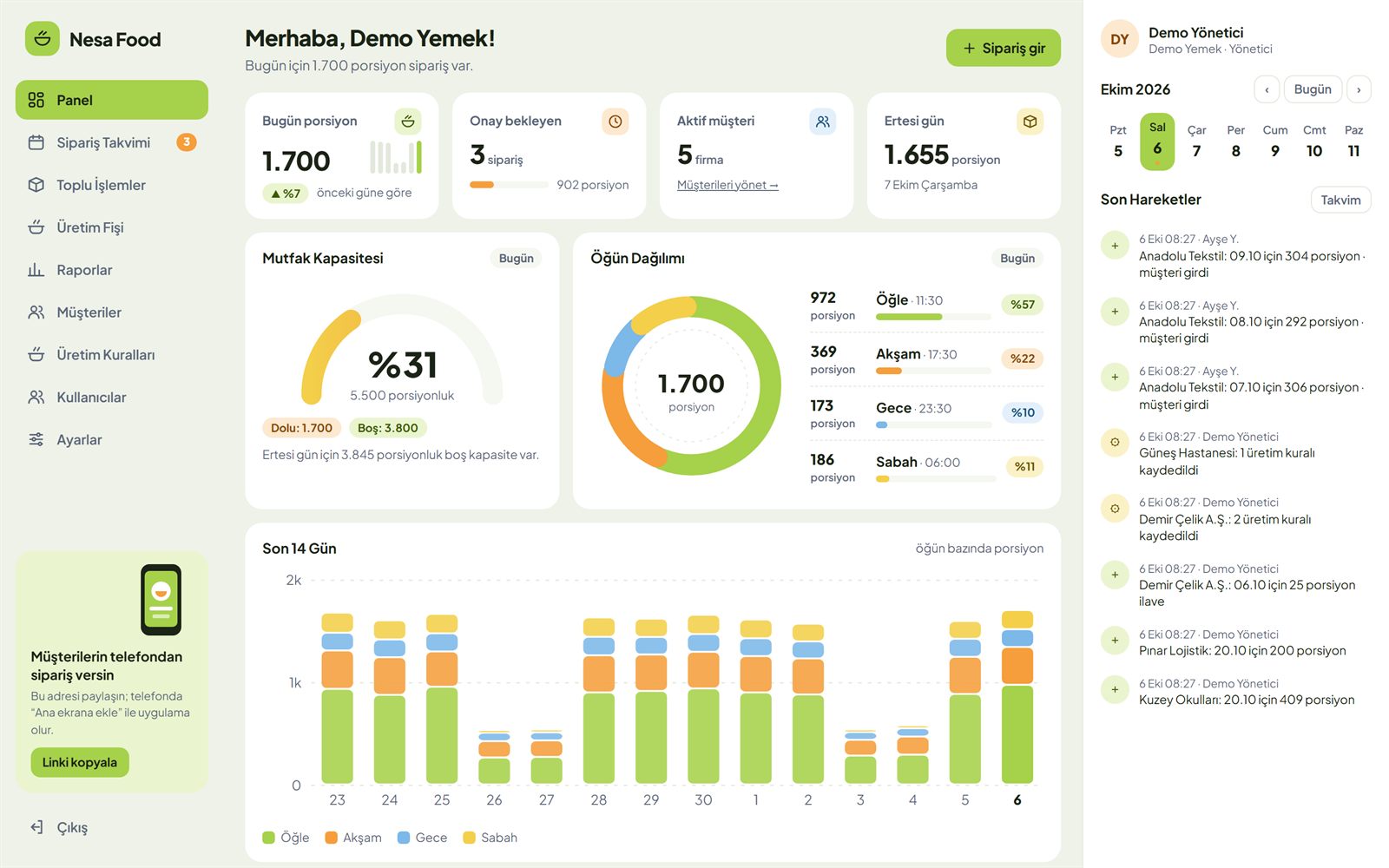Viewport: 1389px width, 868px height.
Task: Go to previous week with left chevron
Action: (1267, 89)
